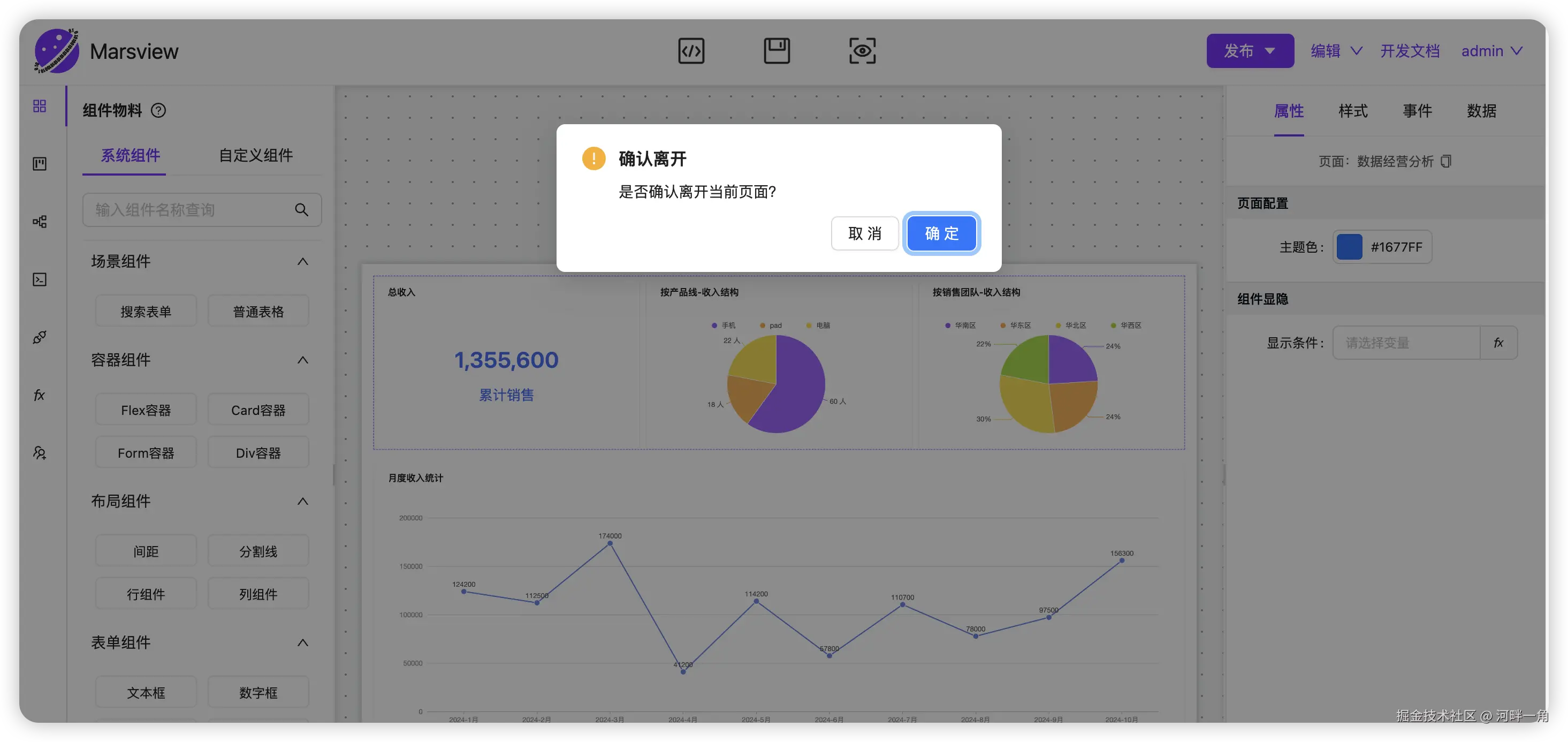This screenshot has height=742, width=1568.
Task: Click the 主题色 blue color swatch
Action: click(x=1349, y=247)
